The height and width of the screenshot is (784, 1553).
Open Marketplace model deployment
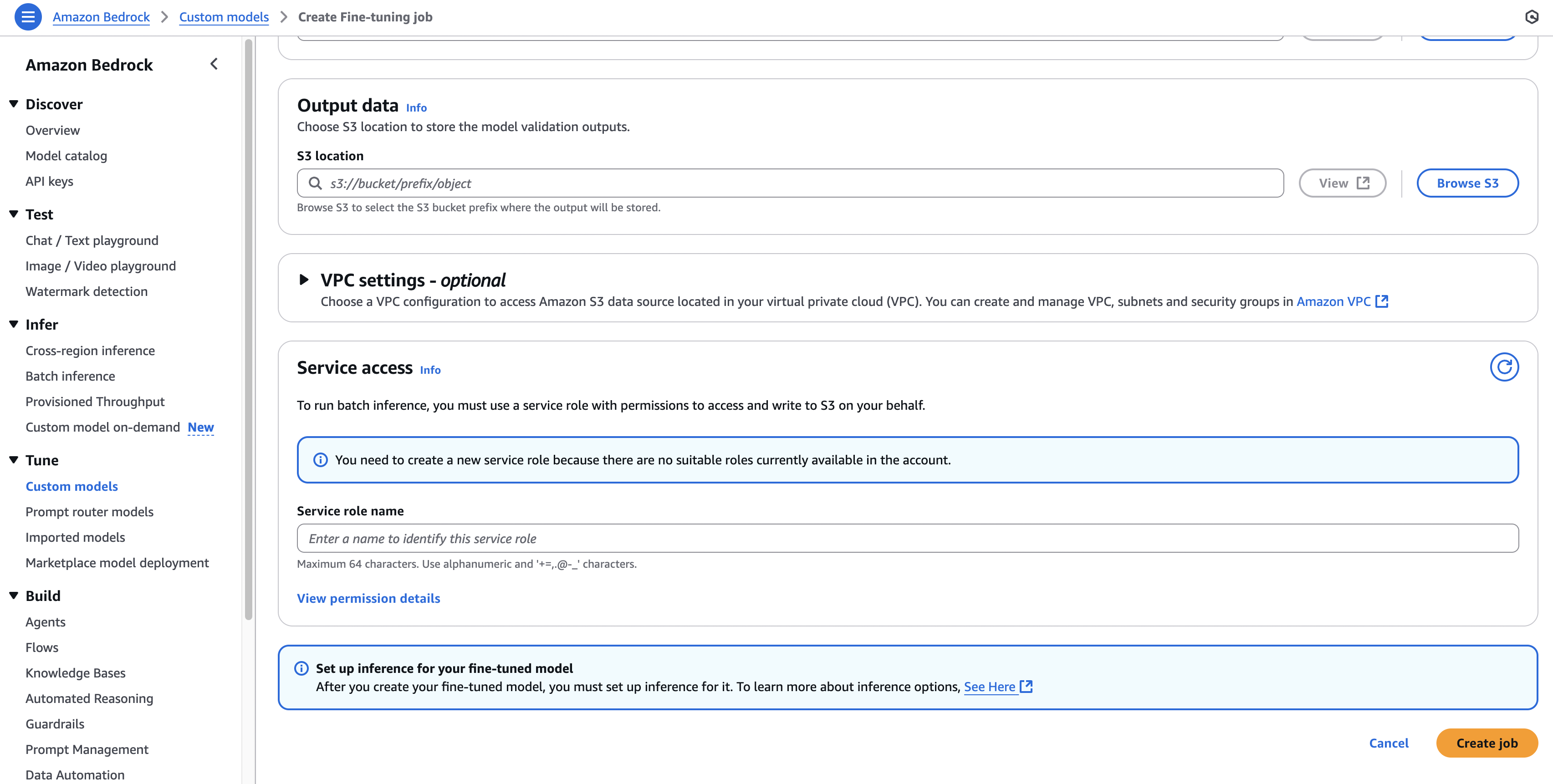click(117, 562)
